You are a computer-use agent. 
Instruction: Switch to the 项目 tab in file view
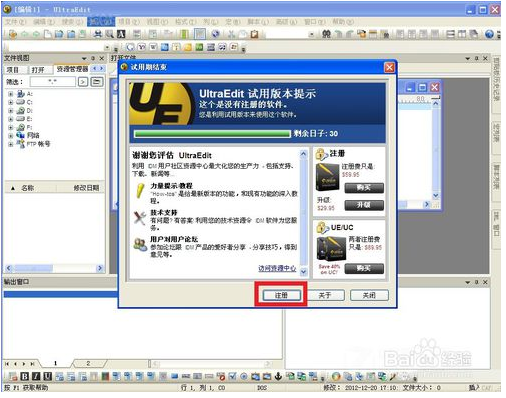(x=13, y=69)
